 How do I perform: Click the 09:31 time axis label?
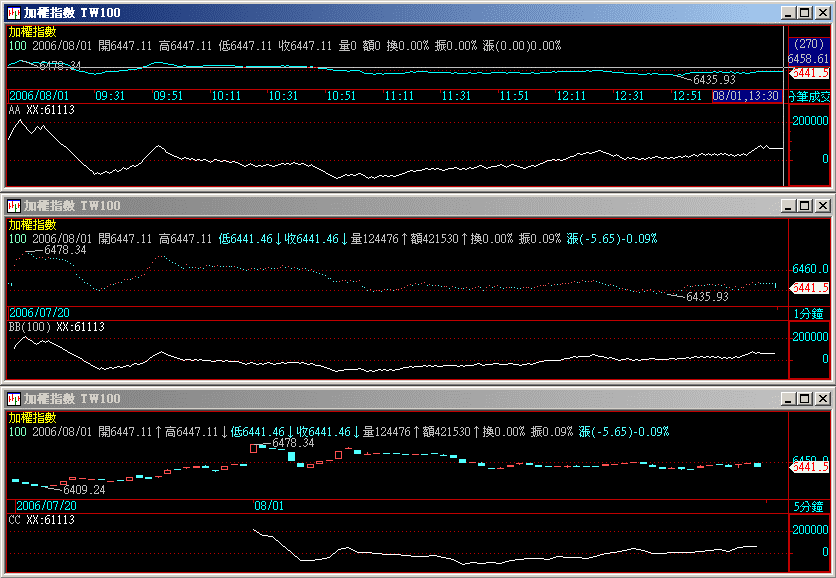[x=110, y=96]
